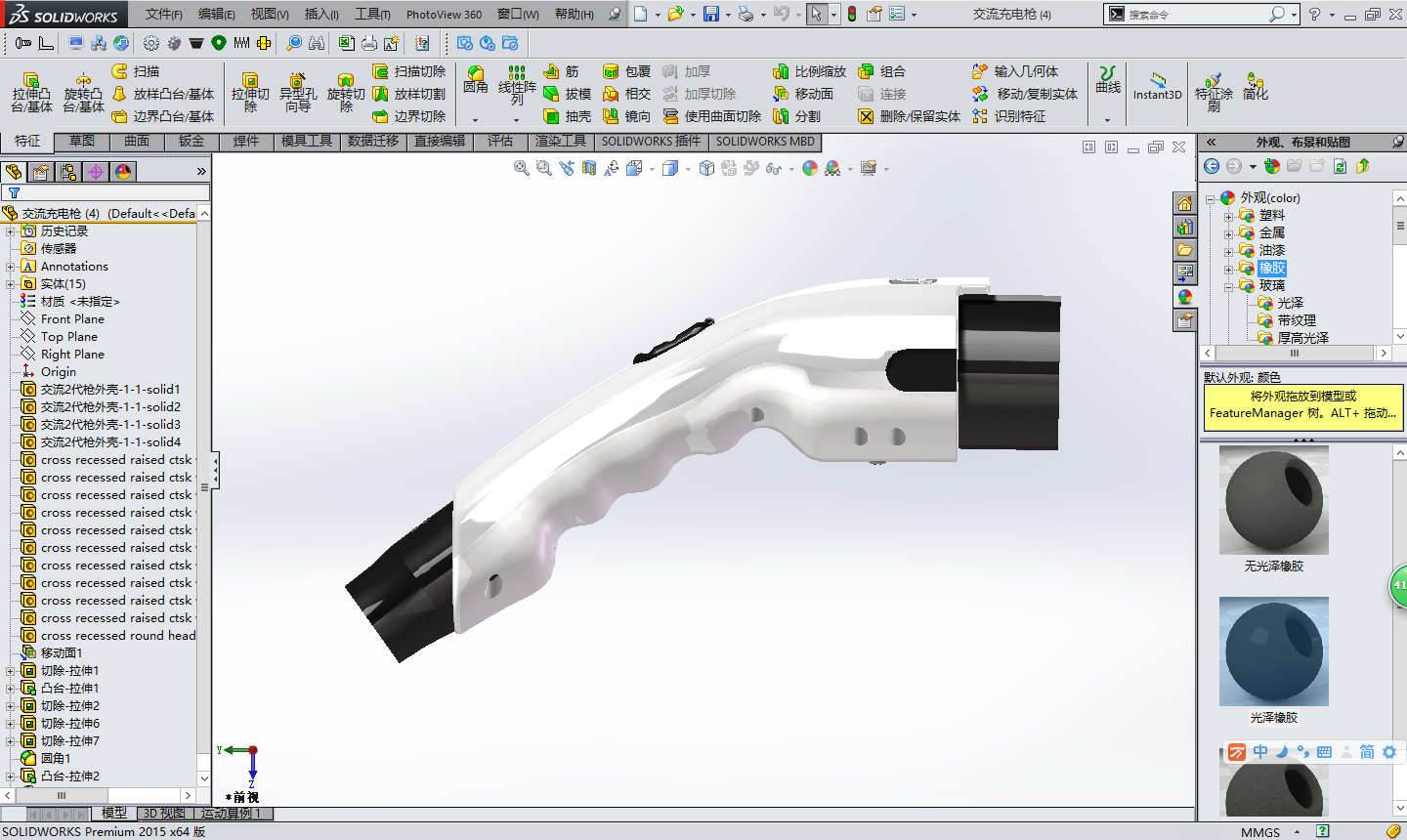The height and width of the screenshot is (840, 1407).
Task: Click the back arrow in the appearances panel
Action: [1212, 166]
